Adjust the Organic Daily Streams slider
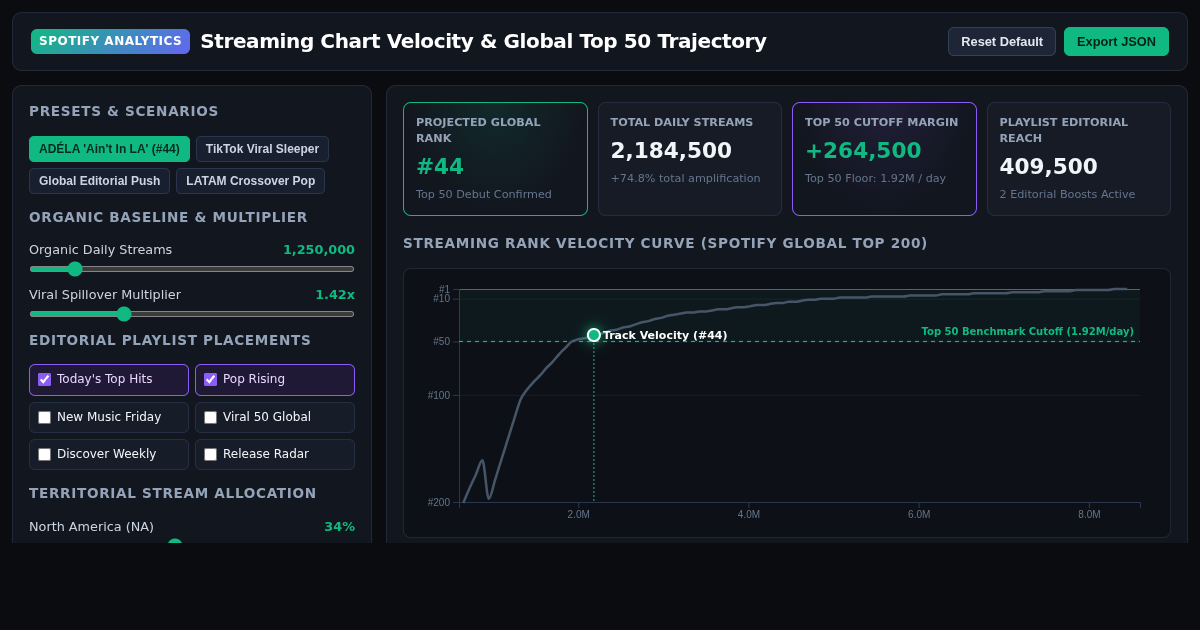This screenshot has width=1200, height=630. [192, 268]
